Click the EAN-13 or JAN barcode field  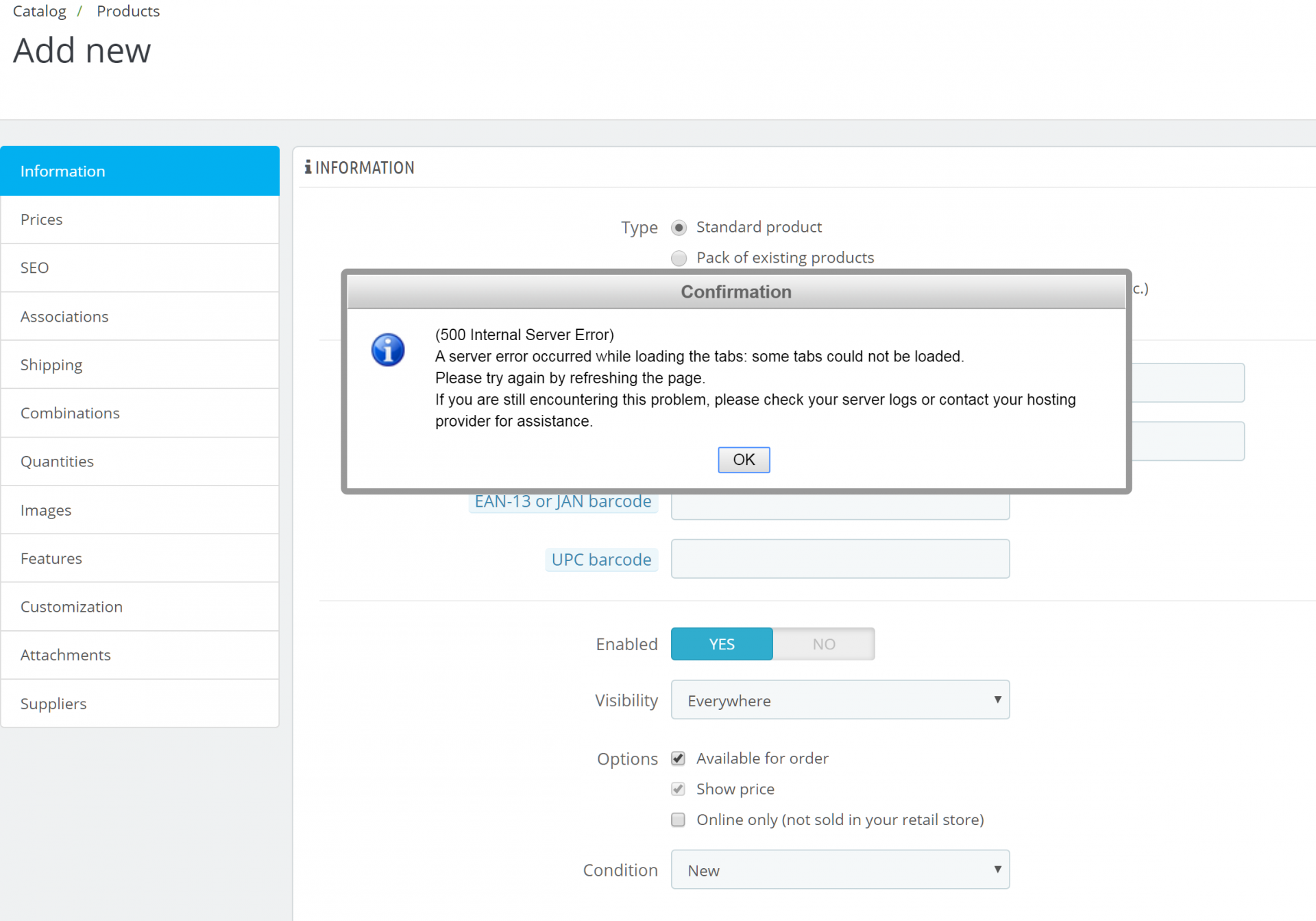pos(840,507)
